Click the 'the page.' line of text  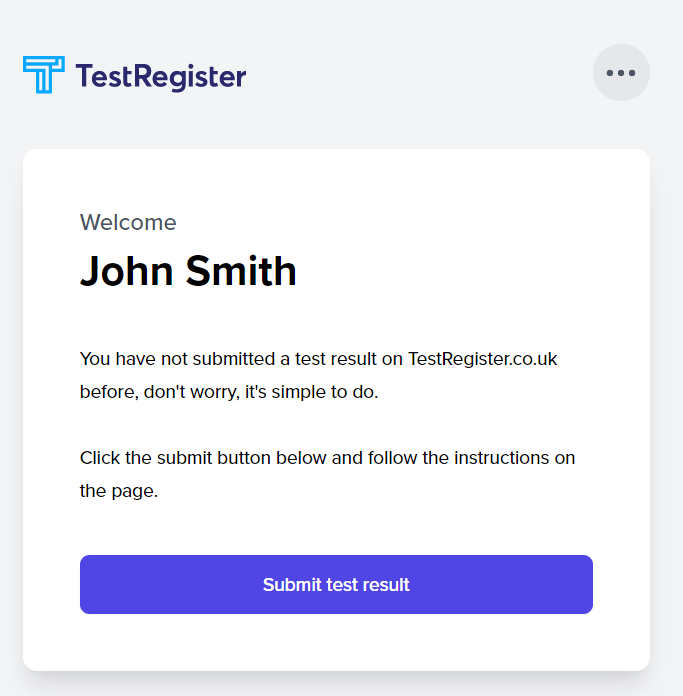[119, 491]
